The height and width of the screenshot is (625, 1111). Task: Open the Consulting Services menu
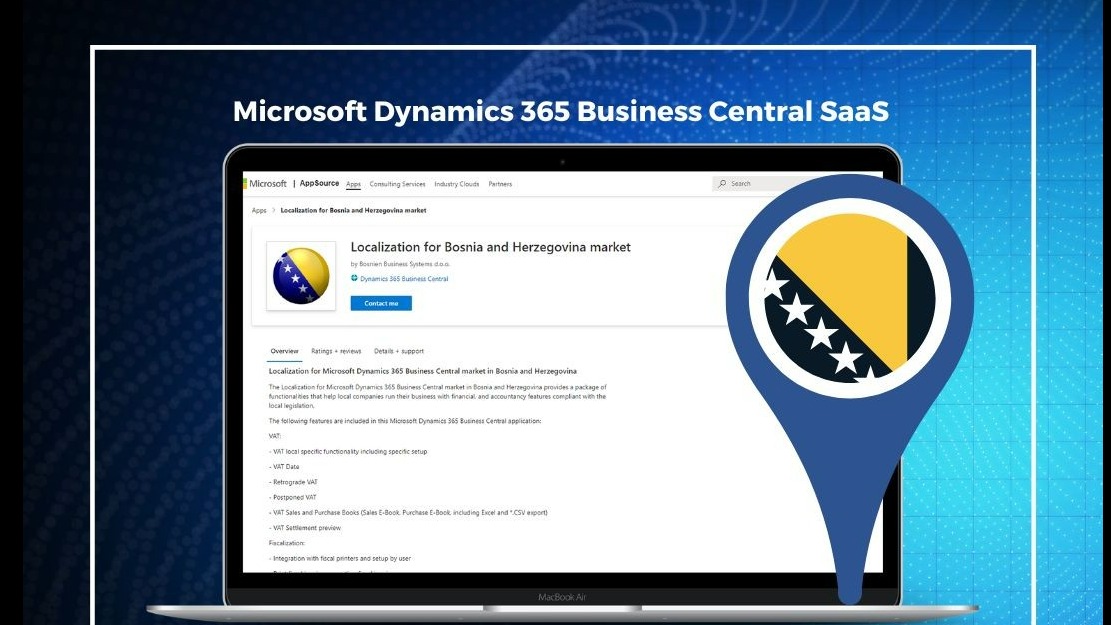coord(397,184)
